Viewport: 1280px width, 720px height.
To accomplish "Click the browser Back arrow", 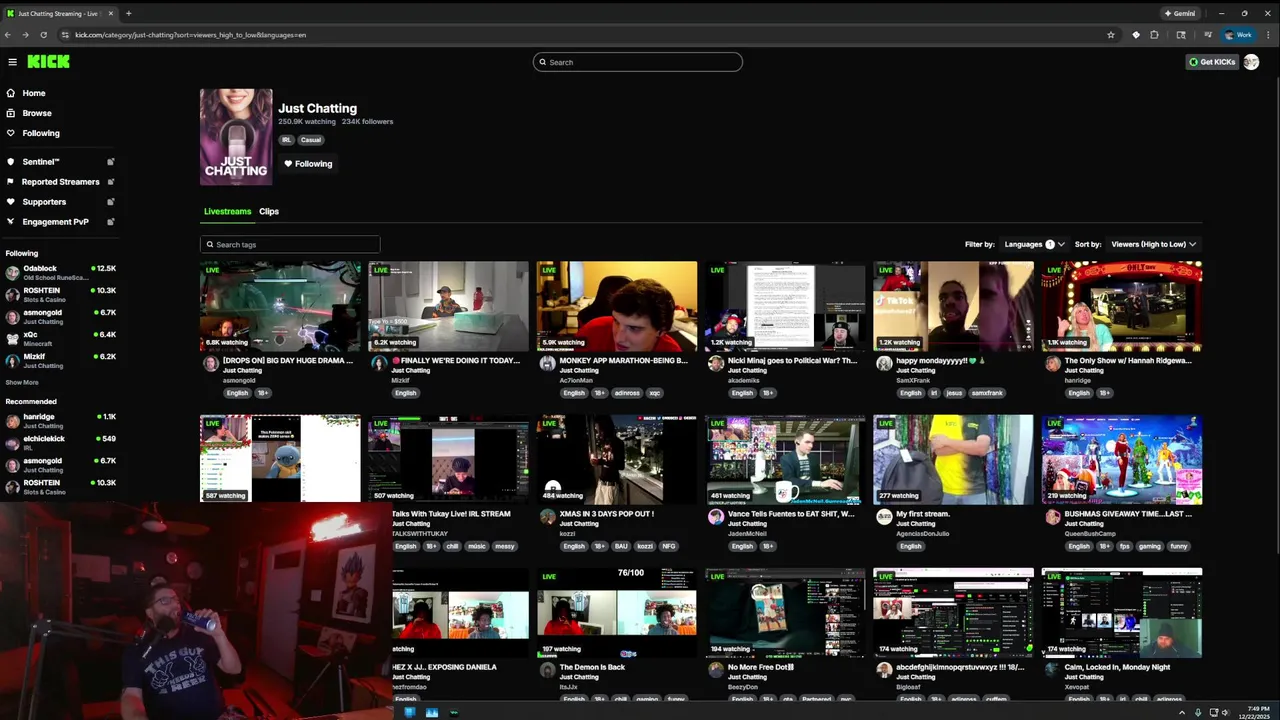I will [x=8, y=35].
